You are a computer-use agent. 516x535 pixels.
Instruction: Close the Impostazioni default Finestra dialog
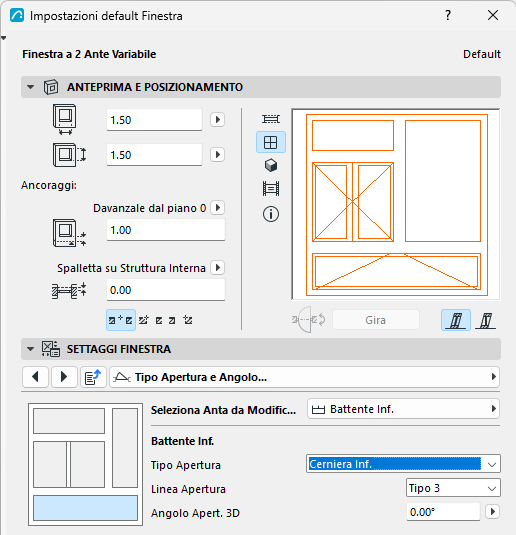[493, 15]
